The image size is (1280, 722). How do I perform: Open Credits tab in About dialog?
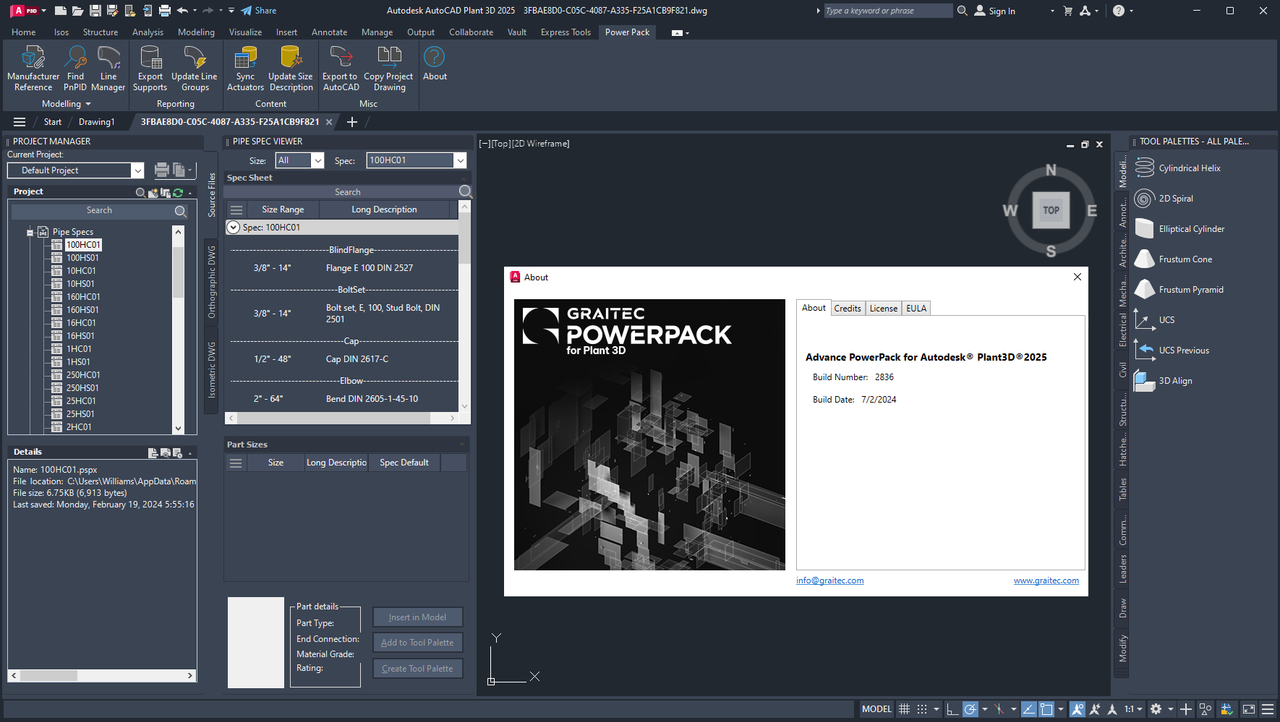847,308
